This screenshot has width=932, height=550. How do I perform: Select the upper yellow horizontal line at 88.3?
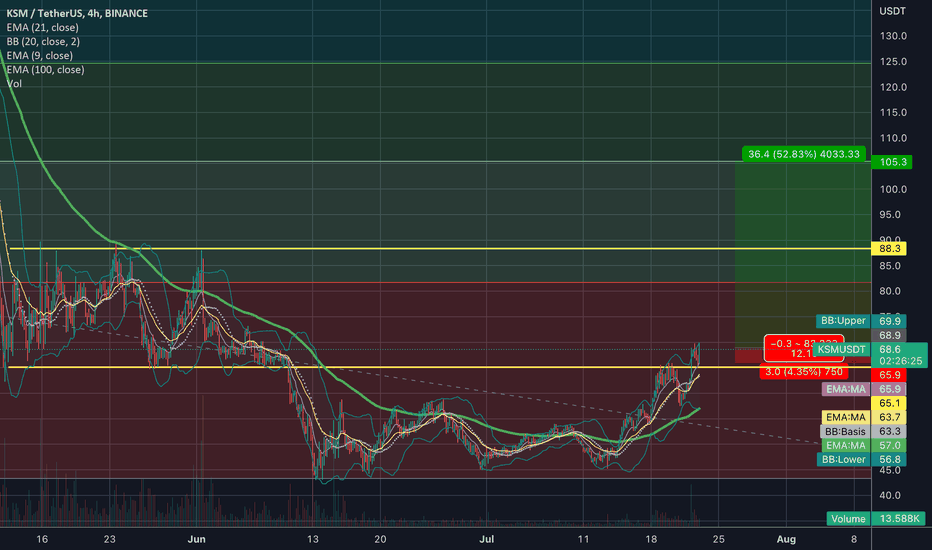pos(440,249)
